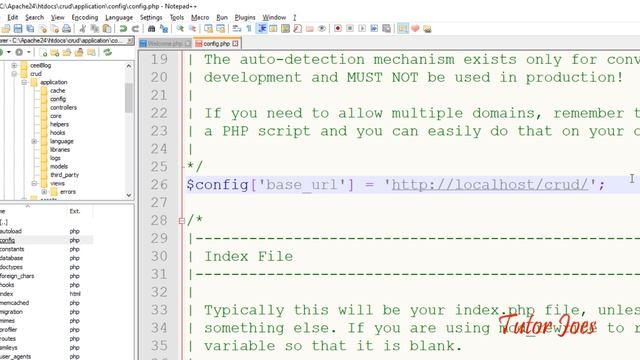Open the Macro menu

(x=200, y=18)
